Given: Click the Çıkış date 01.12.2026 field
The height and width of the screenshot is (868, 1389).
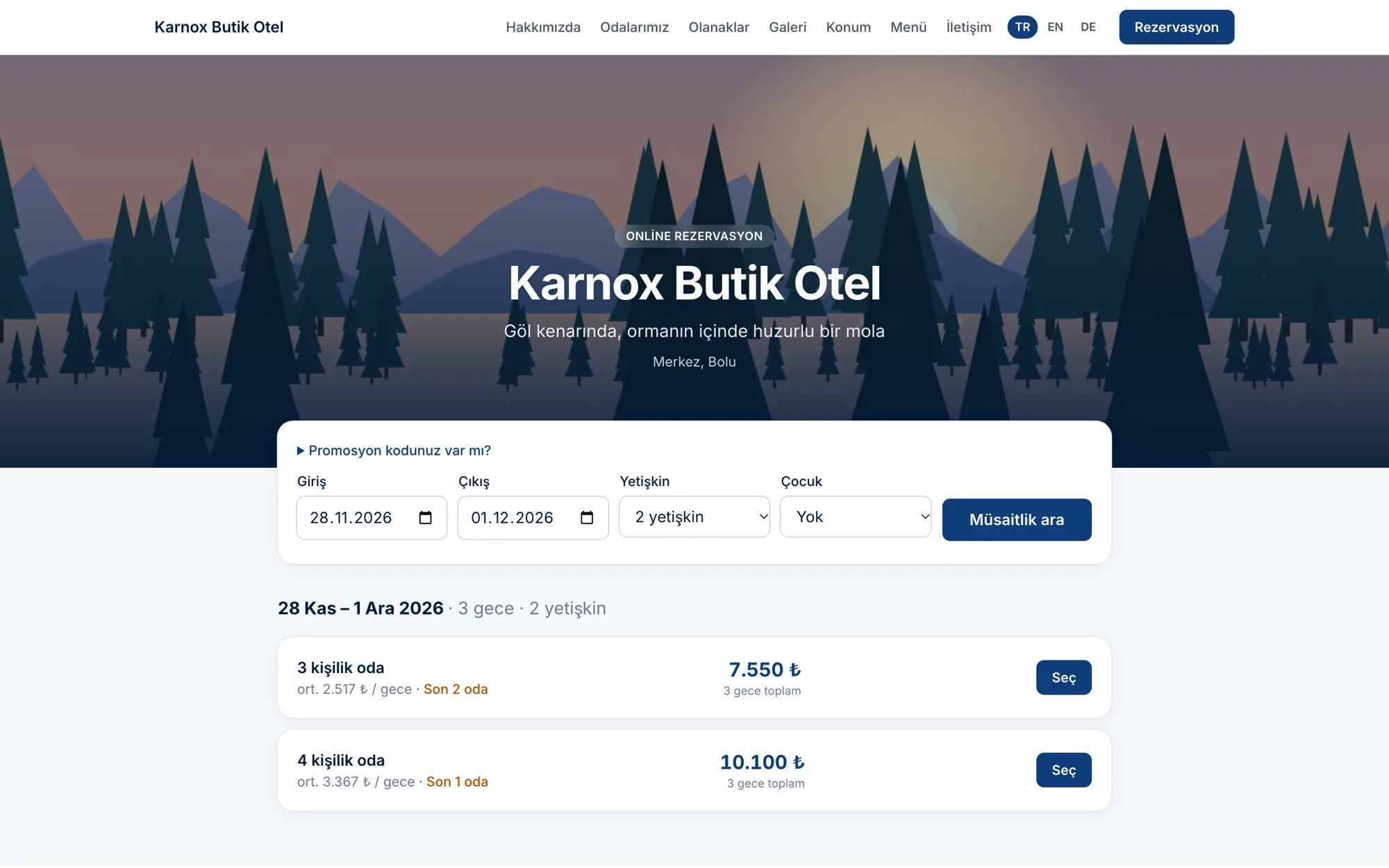Looking at the screenshot, I should [533, 517].
